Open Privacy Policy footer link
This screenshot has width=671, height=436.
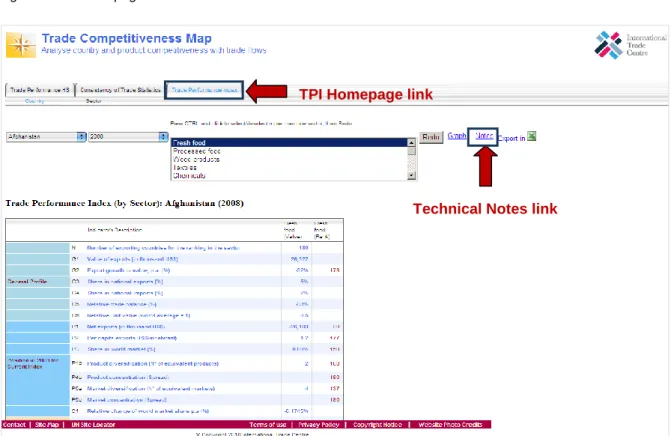318,424
